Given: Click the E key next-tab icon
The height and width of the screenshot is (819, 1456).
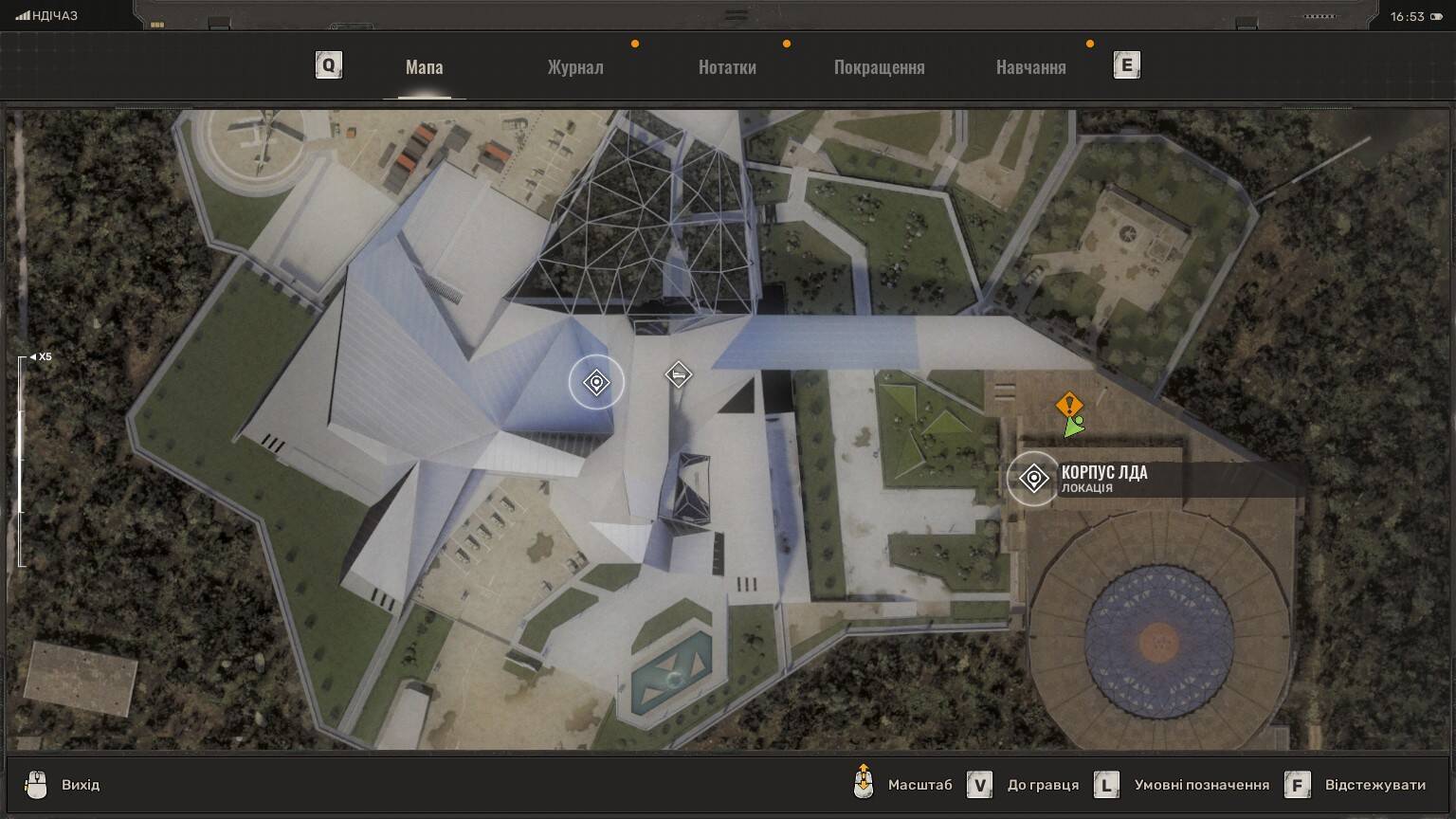Looking at the screenshot, I should coord(1126,65).
